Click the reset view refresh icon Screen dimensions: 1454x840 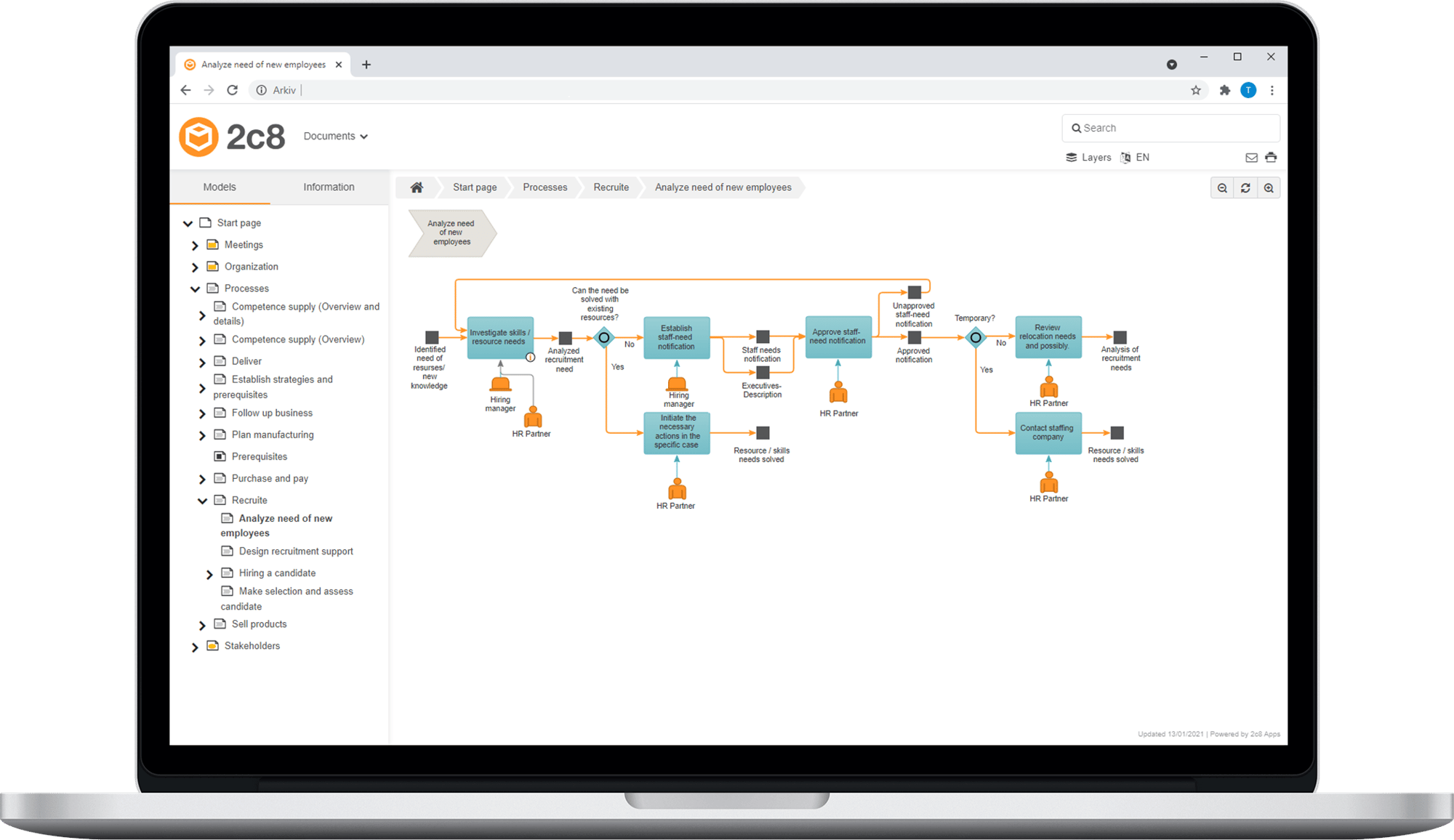pos(1245,188)
